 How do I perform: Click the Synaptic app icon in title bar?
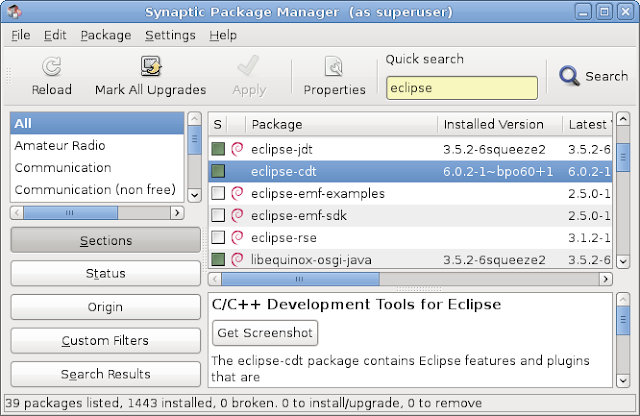[14, 11]
